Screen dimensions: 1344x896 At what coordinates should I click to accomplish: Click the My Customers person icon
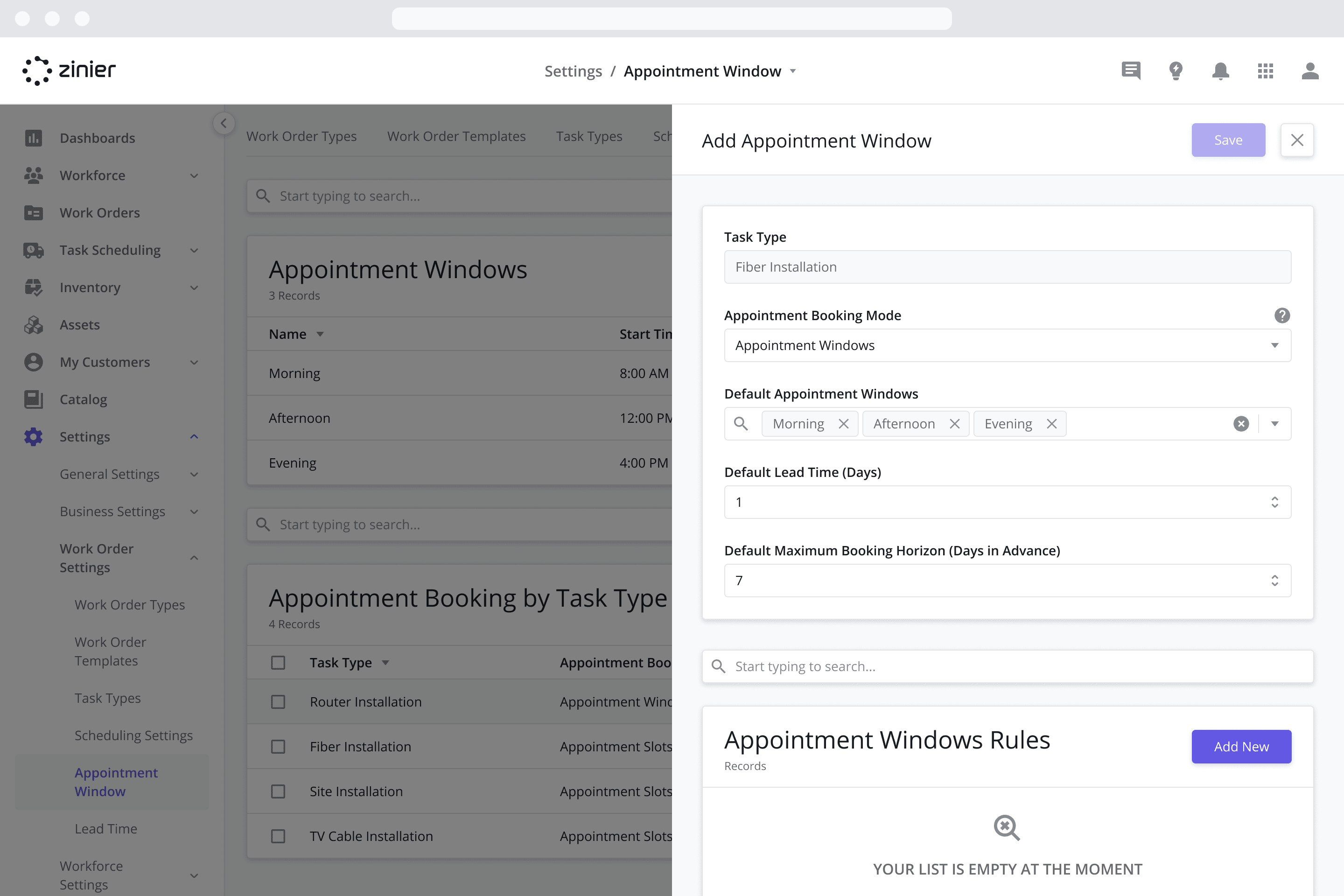coord(33,362)
